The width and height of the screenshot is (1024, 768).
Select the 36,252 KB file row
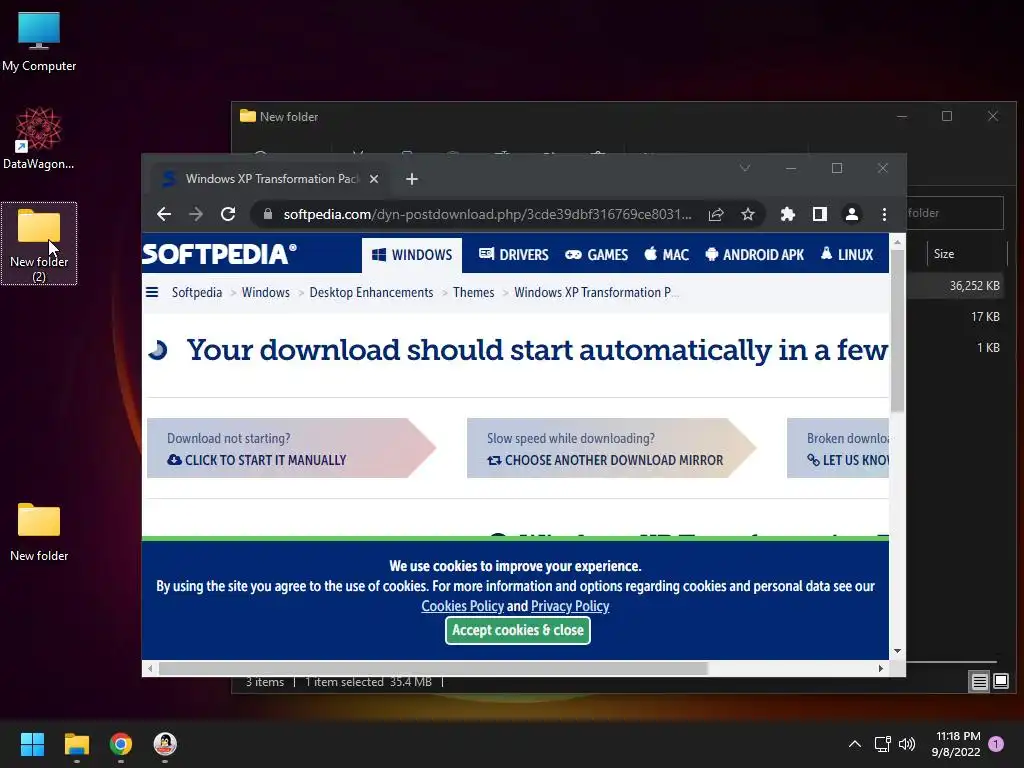(x=957, y=285)
